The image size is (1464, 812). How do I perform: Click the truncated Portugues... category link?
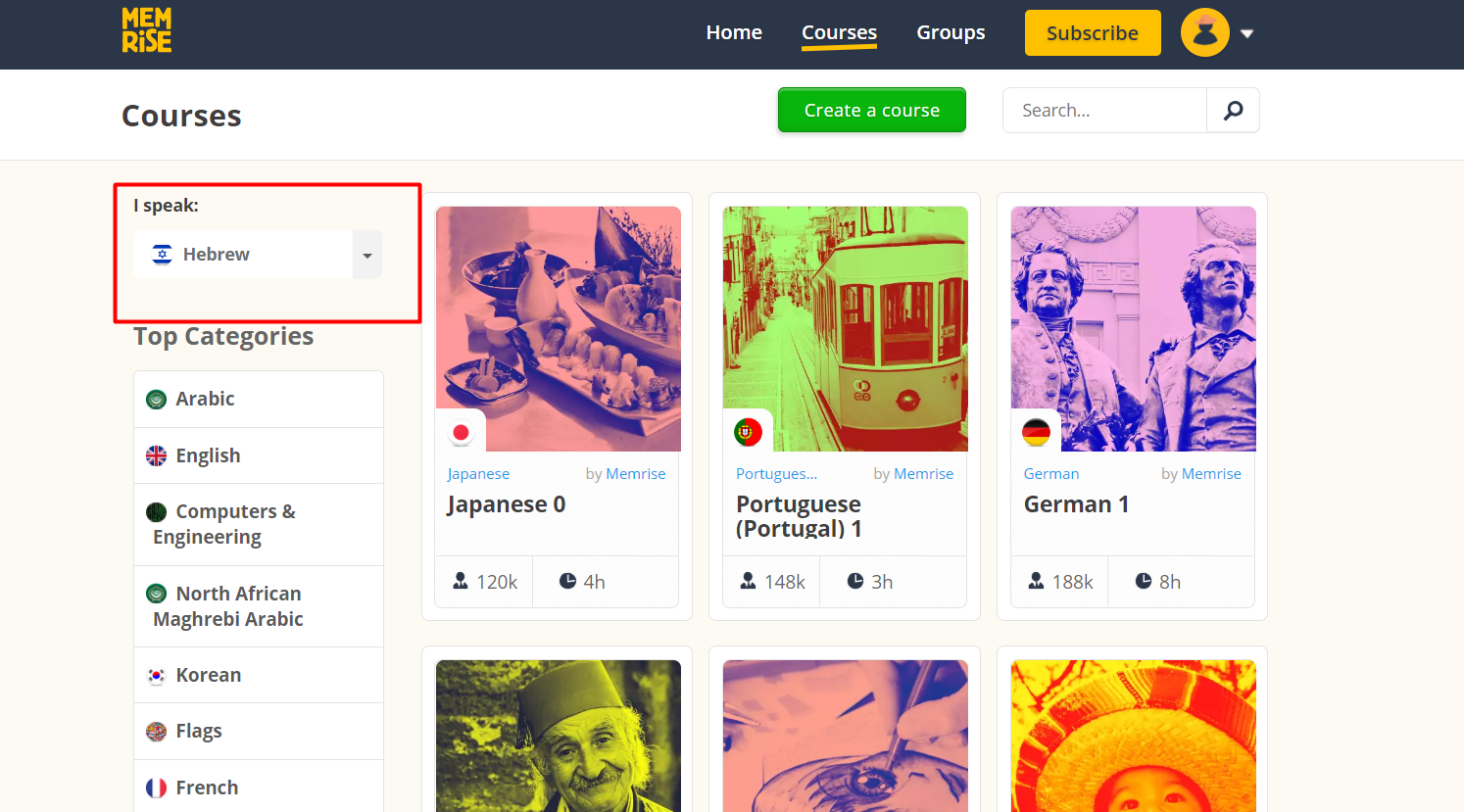point(776,474)
